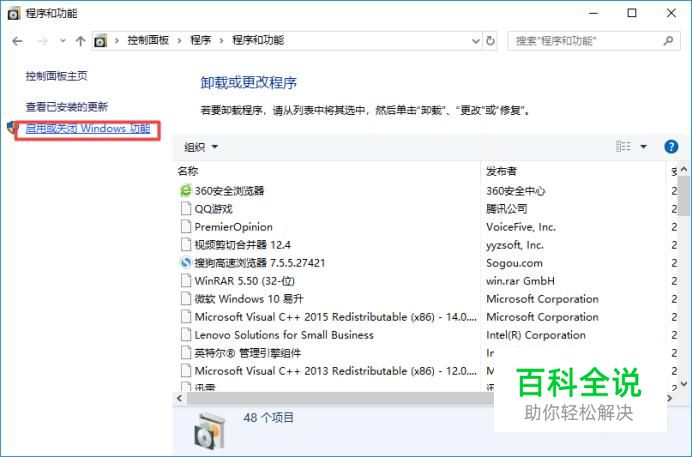This screenshot has height=457, width=692.
Task: Select 微软 Windows 10 易升 entry
Action: (x=249, y=299)
